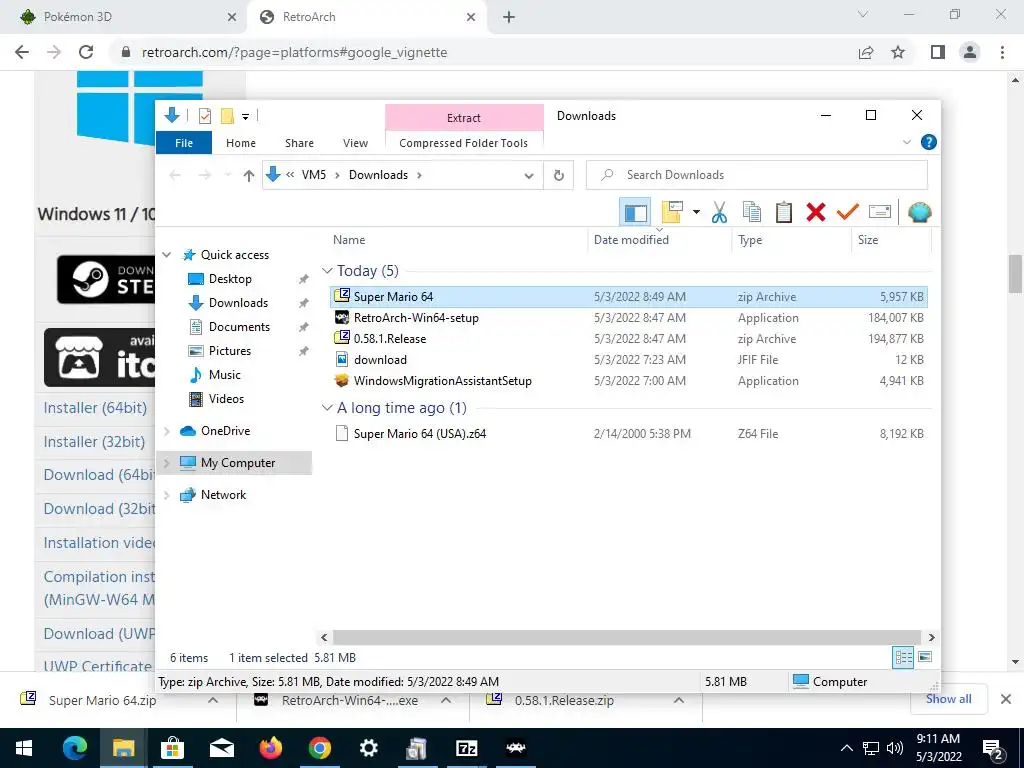
Task: Open the Home ribbon tab
Action: click(x=241, y=143)
